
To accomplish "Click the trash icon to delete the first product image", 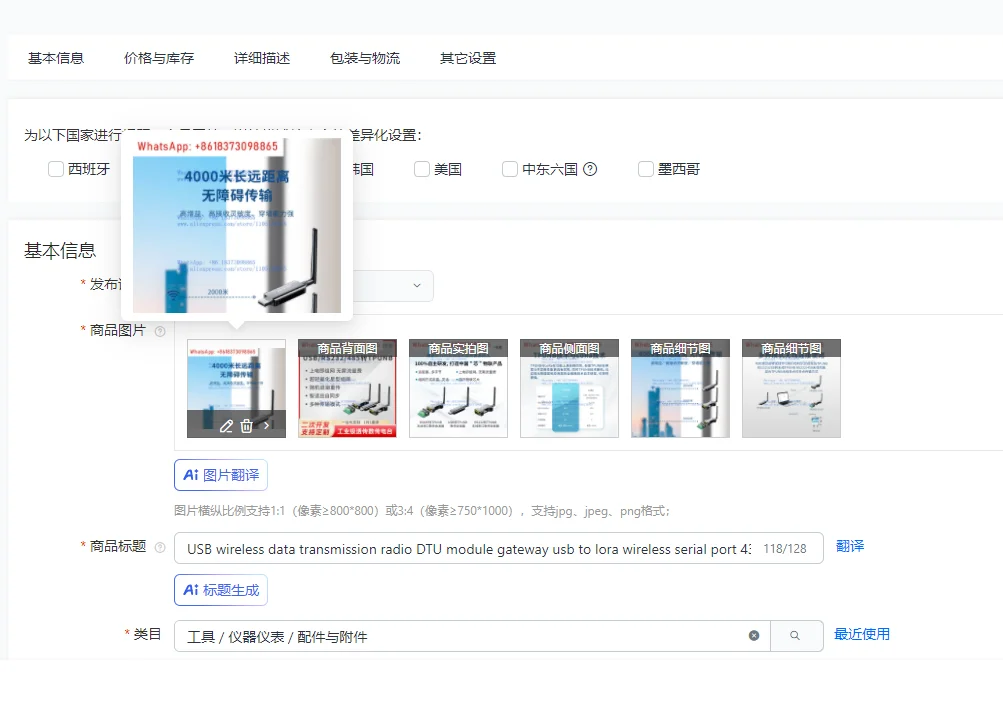I will (245, 425).
